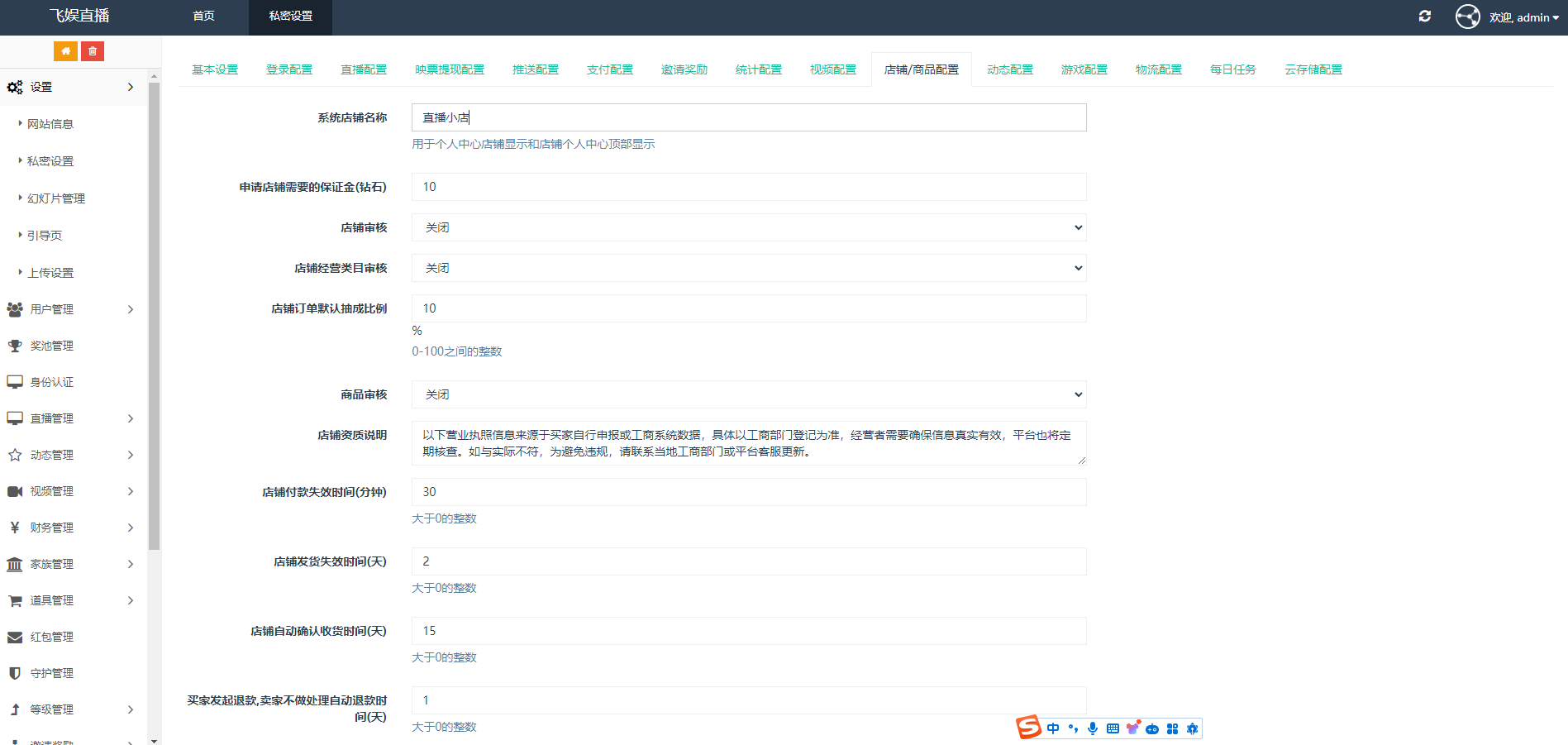Click the 奖池管理 trophy icon

pos(14,345)
